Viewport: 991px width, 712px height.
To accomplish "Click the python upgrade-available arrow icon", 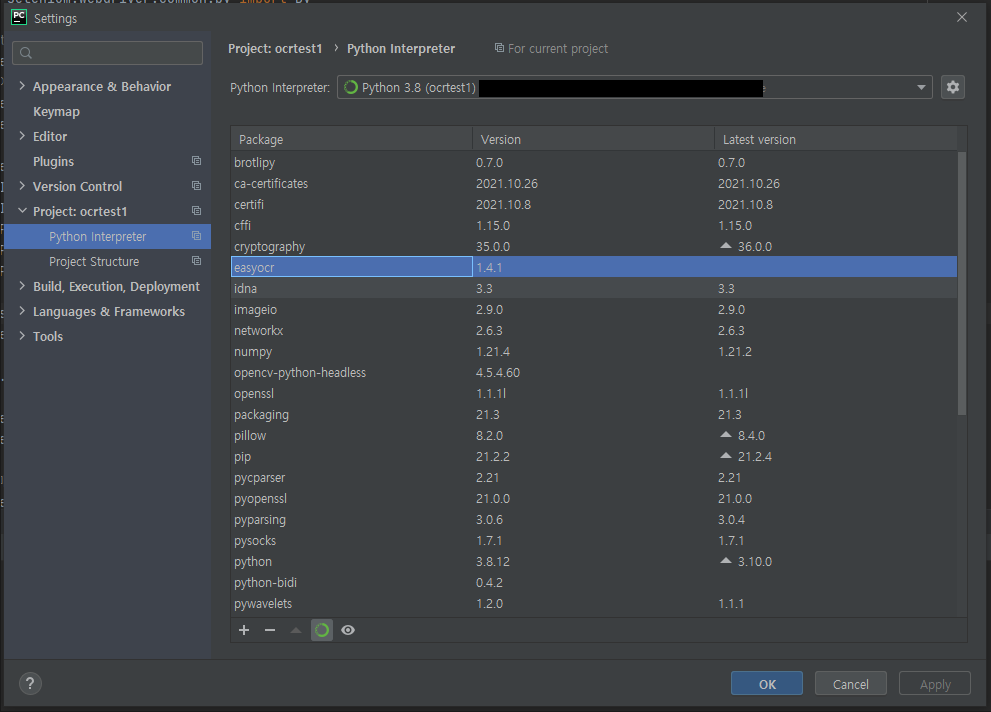I will pyautogui.click(x=726, y=560).
